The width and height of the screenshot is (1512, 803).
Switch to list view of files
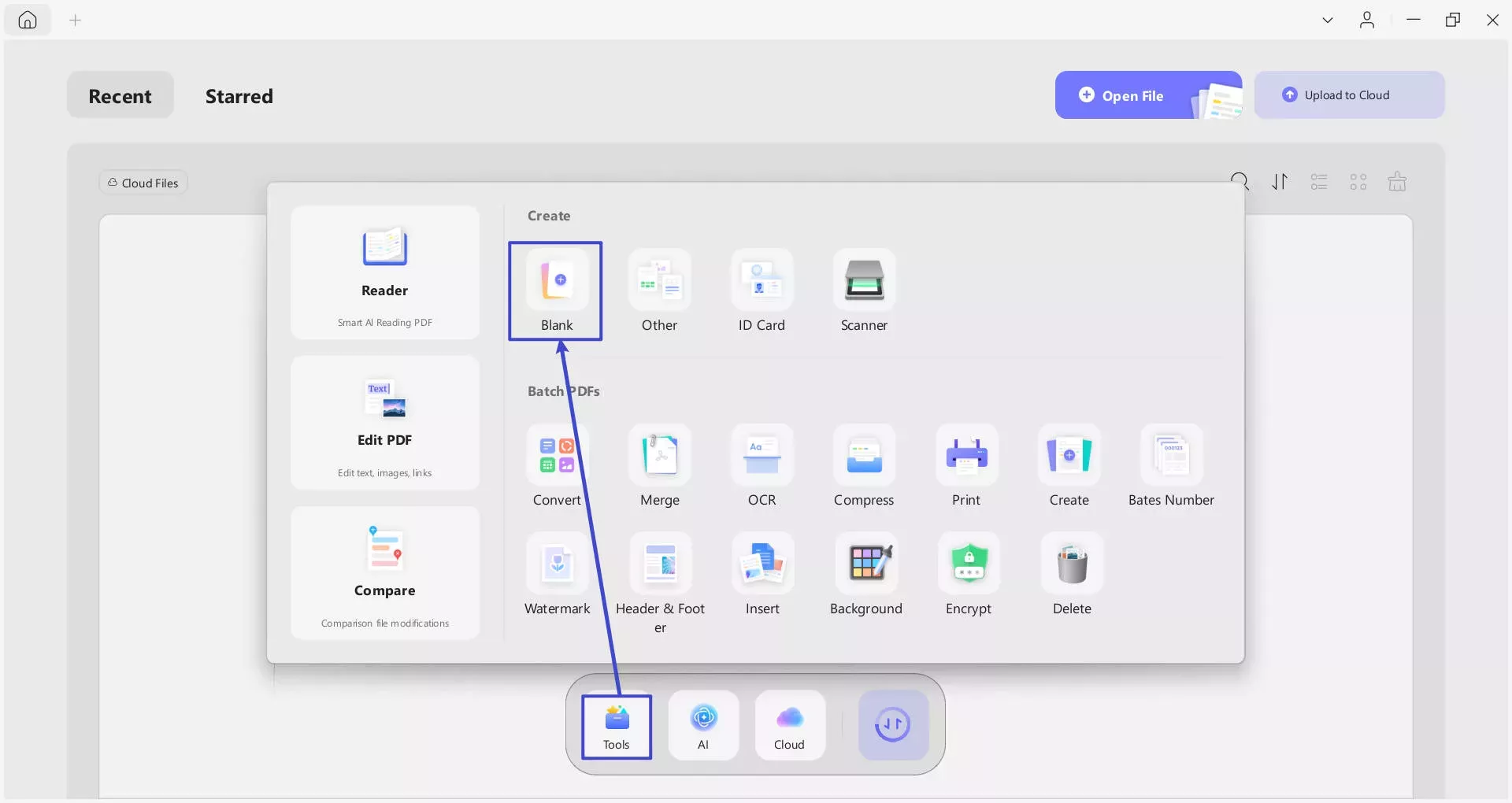click(1318, 181)
